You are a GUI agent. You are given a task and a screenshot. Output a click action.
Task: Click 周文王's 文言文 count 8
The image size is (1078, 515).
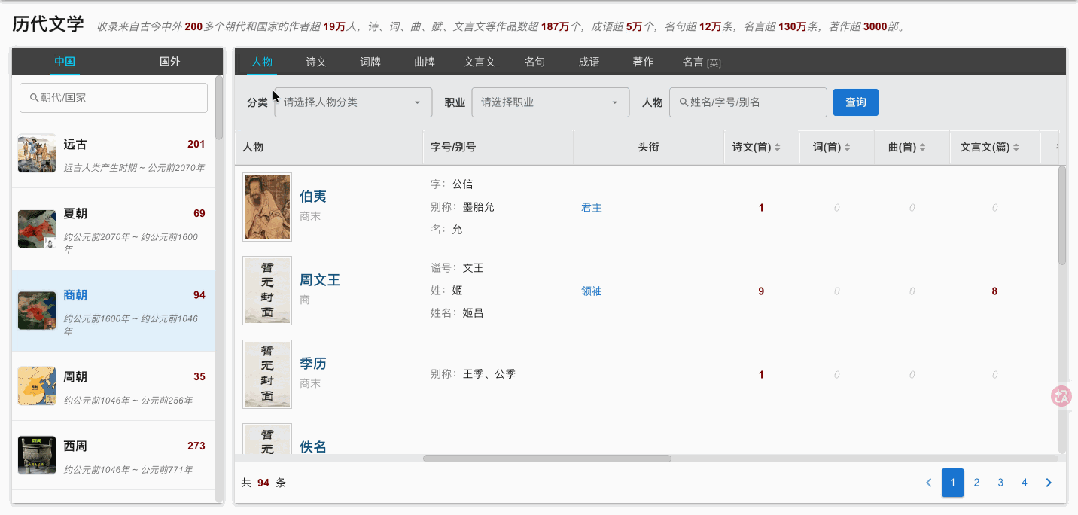[x=994, y=291]
